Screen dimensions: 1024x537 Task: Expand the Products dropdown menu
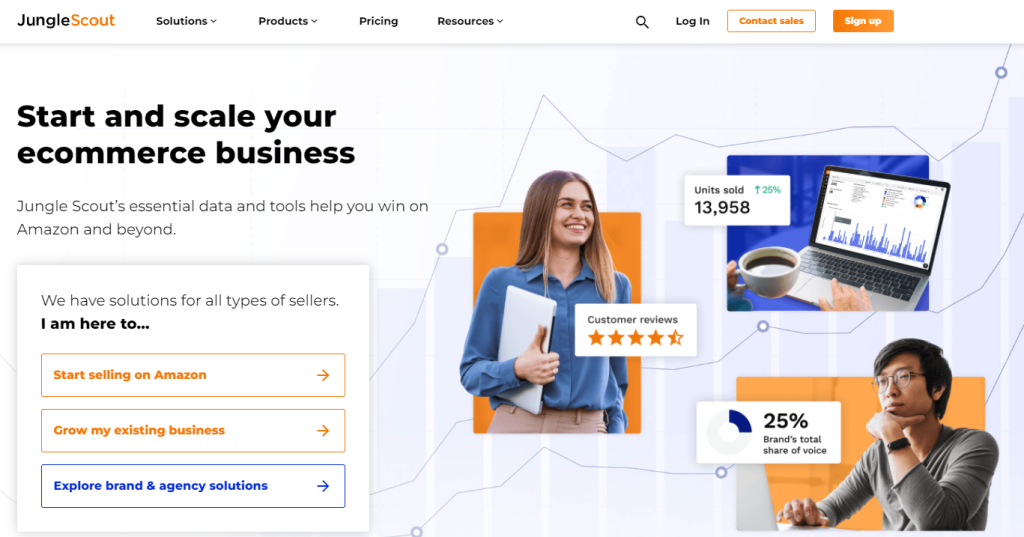[288, 21]
